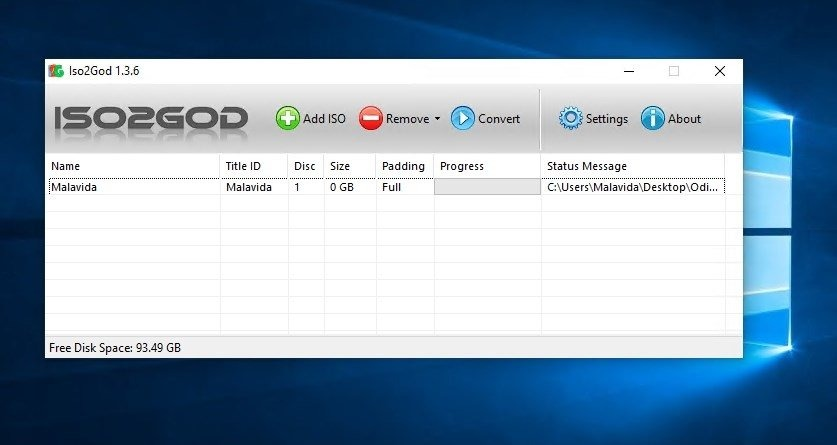Click the Disc column header
837x445 pixels.
(x=306, y=166)
